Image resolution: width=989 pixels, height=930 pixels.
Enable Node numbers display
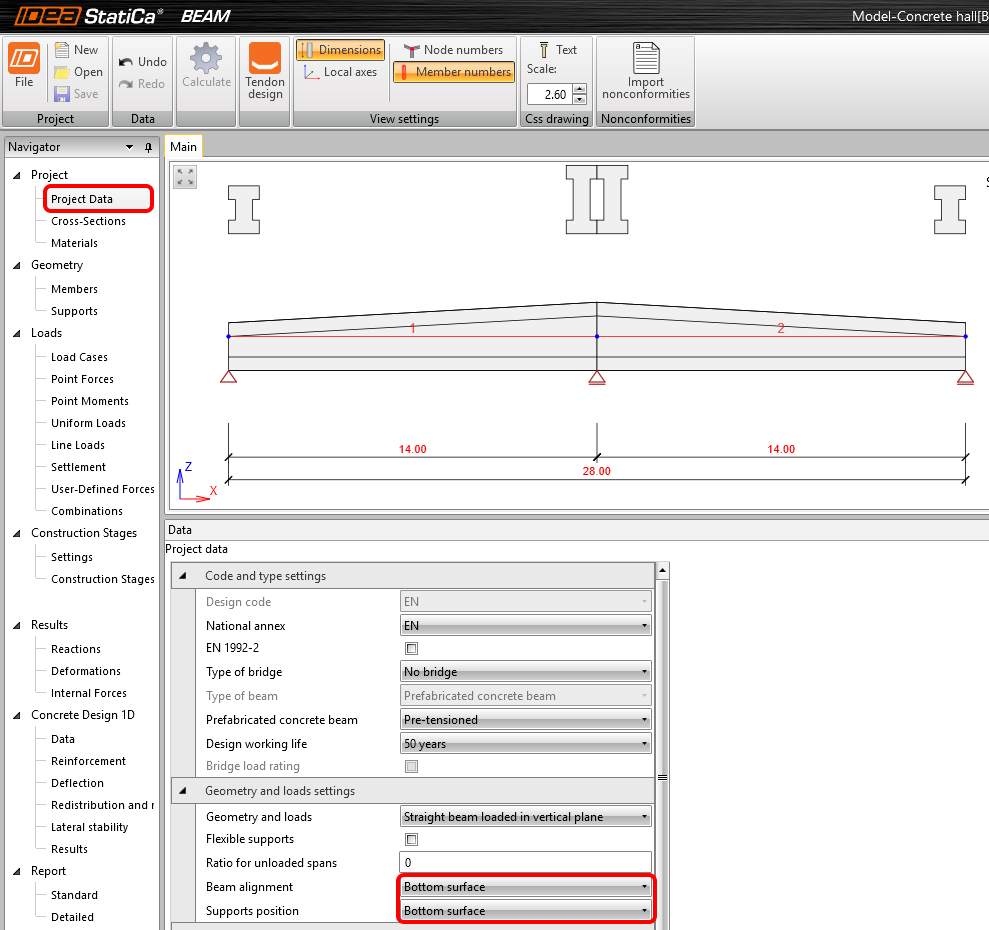(x=453, y=49)
